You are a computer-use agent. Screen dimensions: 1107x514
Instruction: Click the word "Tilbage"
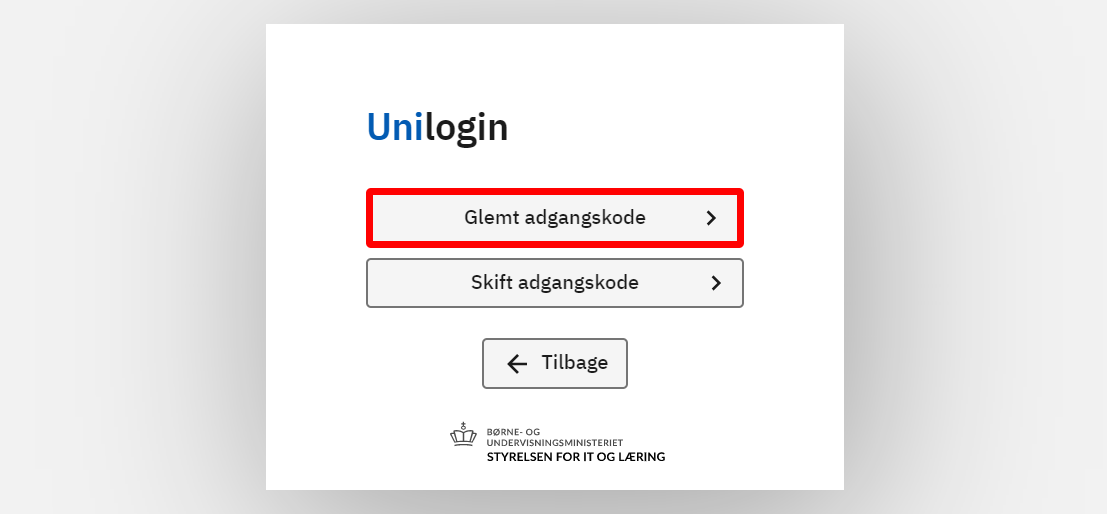tap(575, 363)
